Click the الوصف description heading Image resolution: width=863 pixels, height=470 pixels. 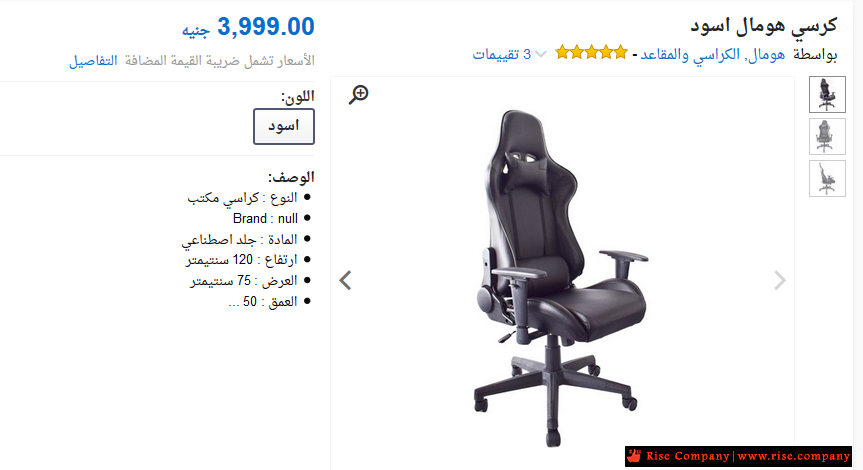[291, 177]
